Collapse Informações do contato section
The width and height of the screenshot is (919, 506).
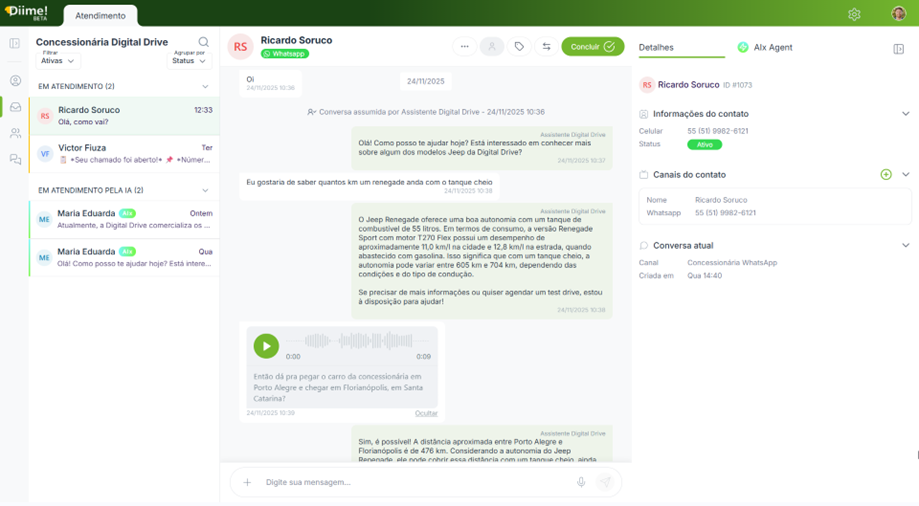pyautogui.click(x=906, y=114)
